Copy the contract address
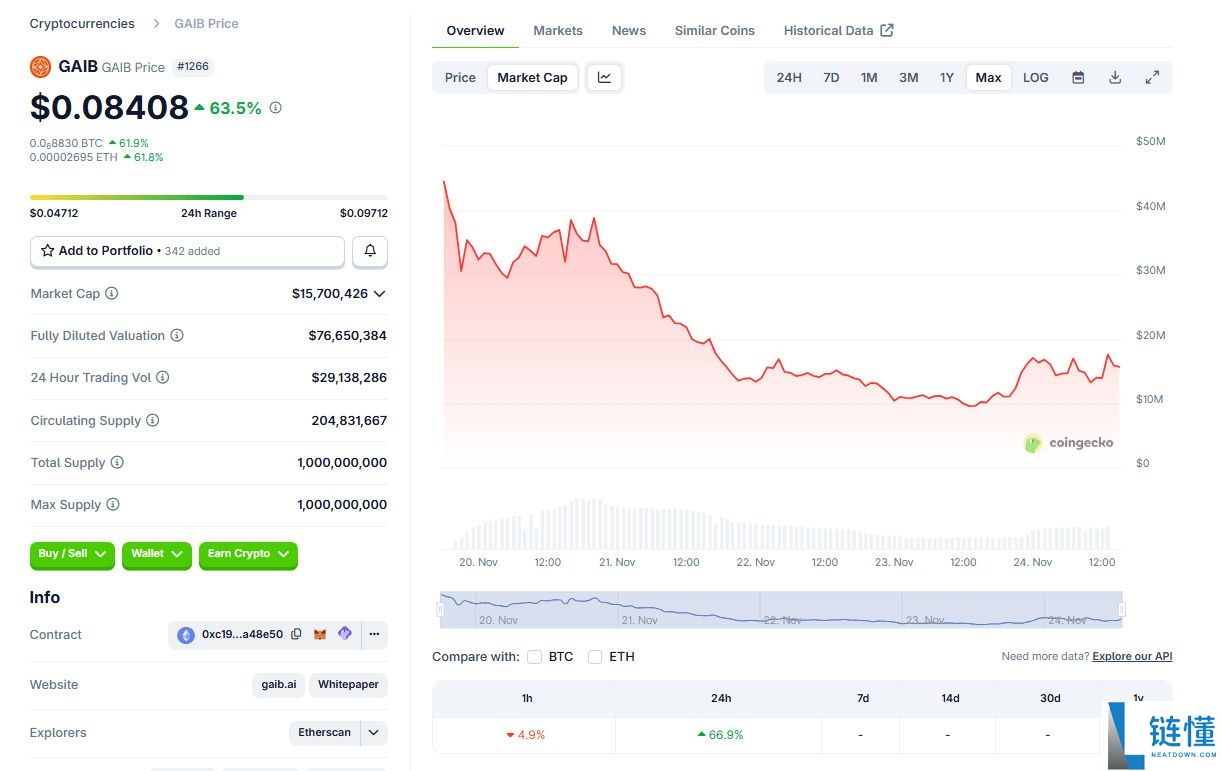This screenshot has width=1221, height=771. click(296, 634)
